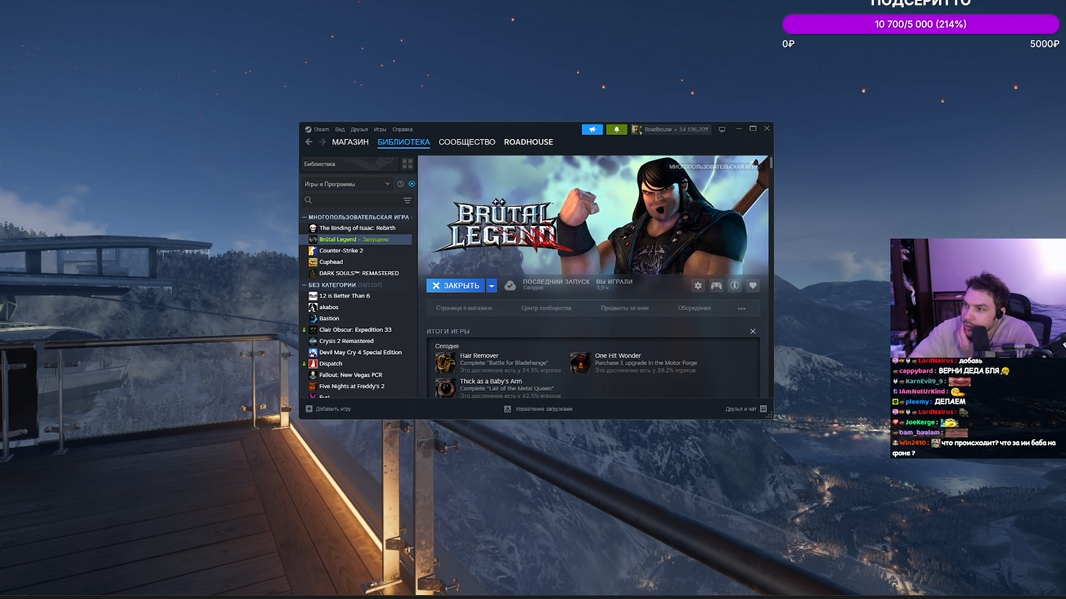Viewport: 1066px width, 599px height.
Task: Click the cloud sync status icon
Action: tap(510, 286)
